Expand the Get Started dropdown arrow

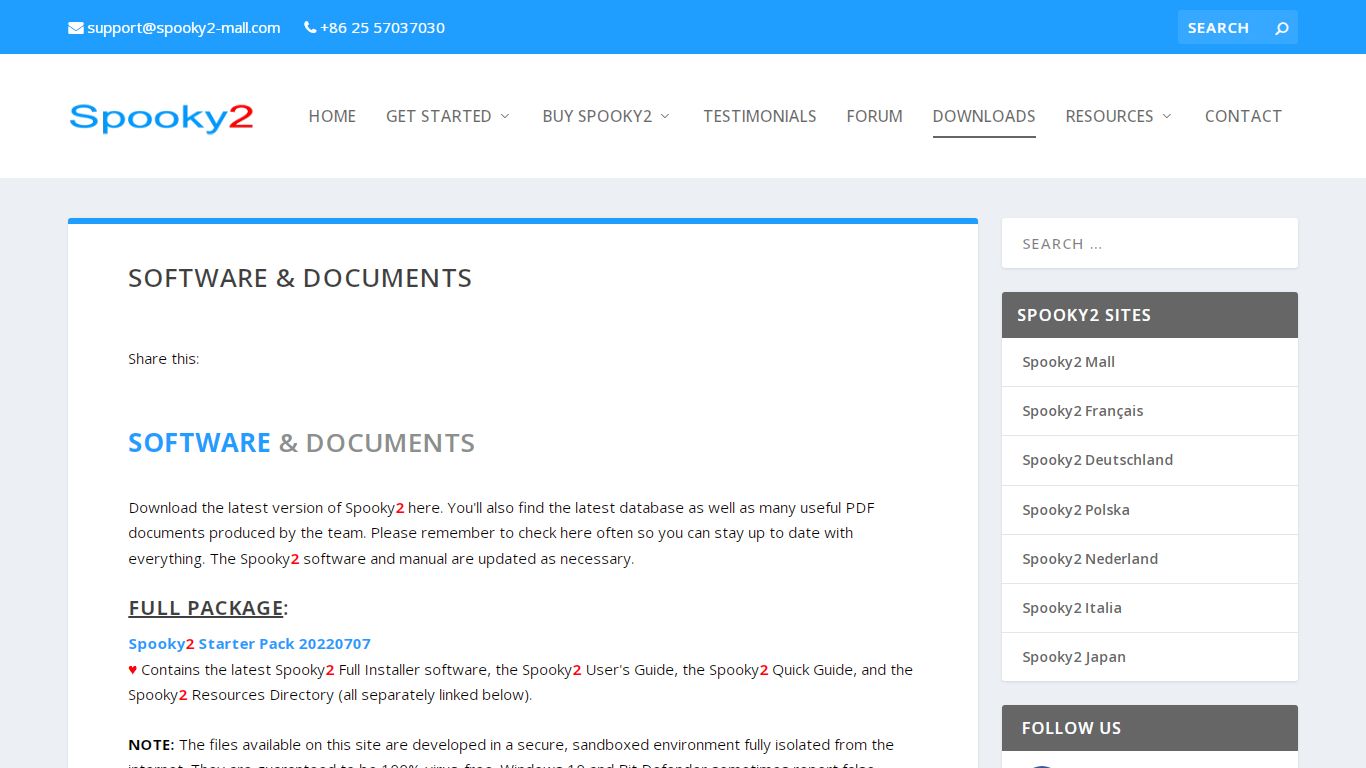505,116
